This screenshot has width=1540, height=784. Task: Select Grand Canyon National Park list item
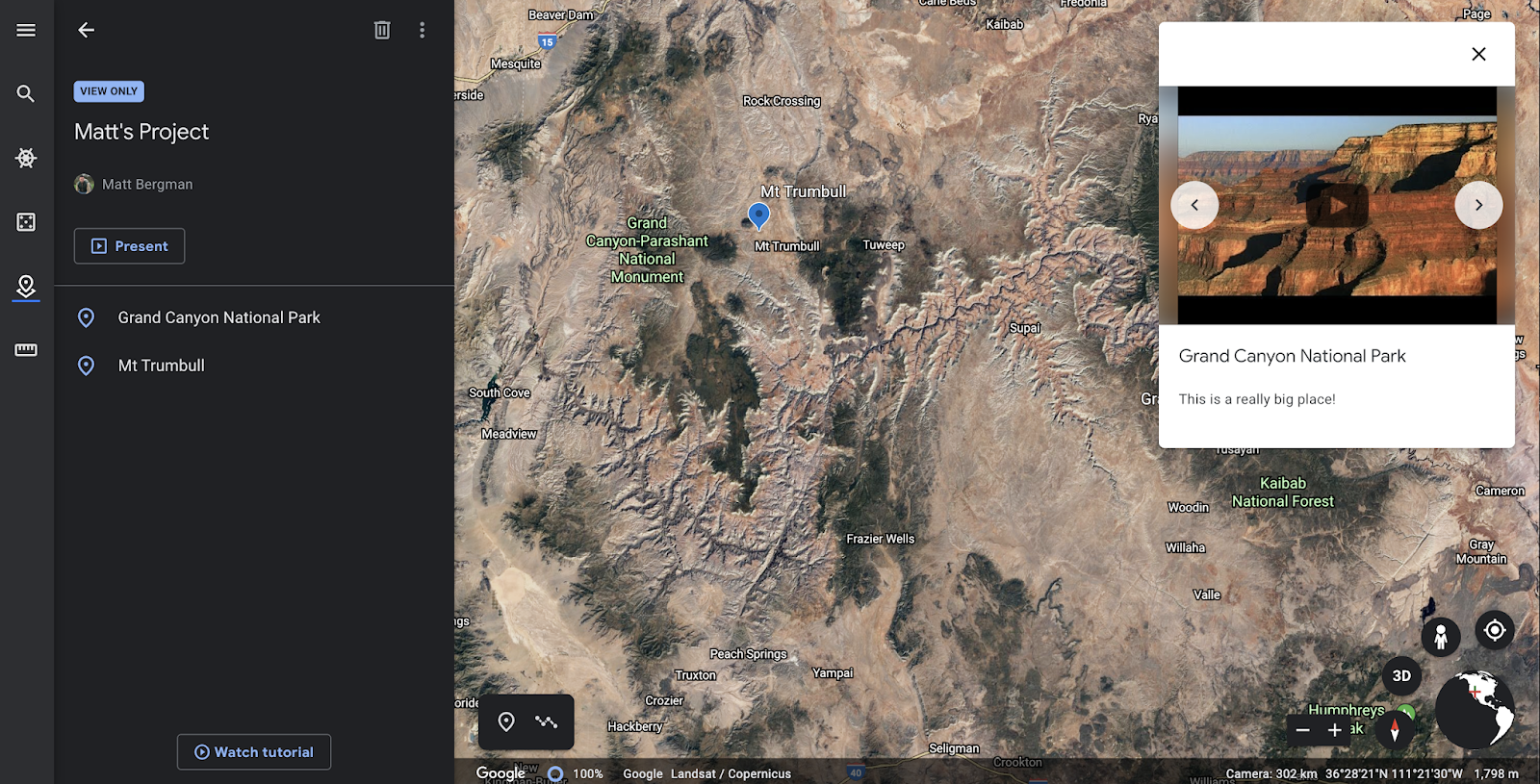[254, 317]
